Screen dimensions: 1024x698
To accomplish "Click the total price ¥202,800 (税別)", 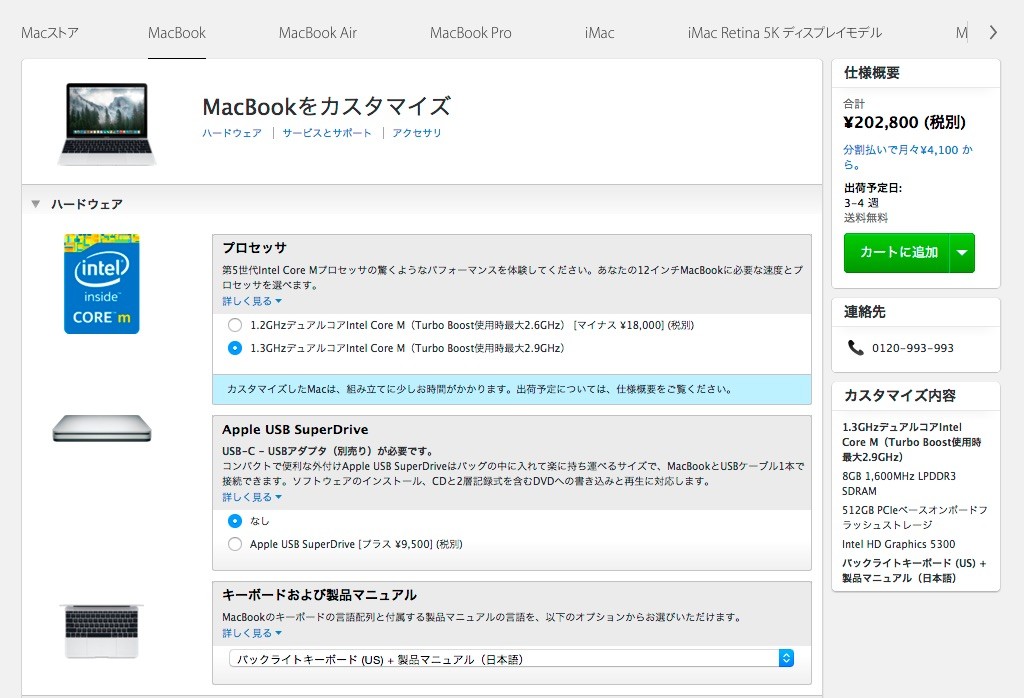I will click(904, 122).
